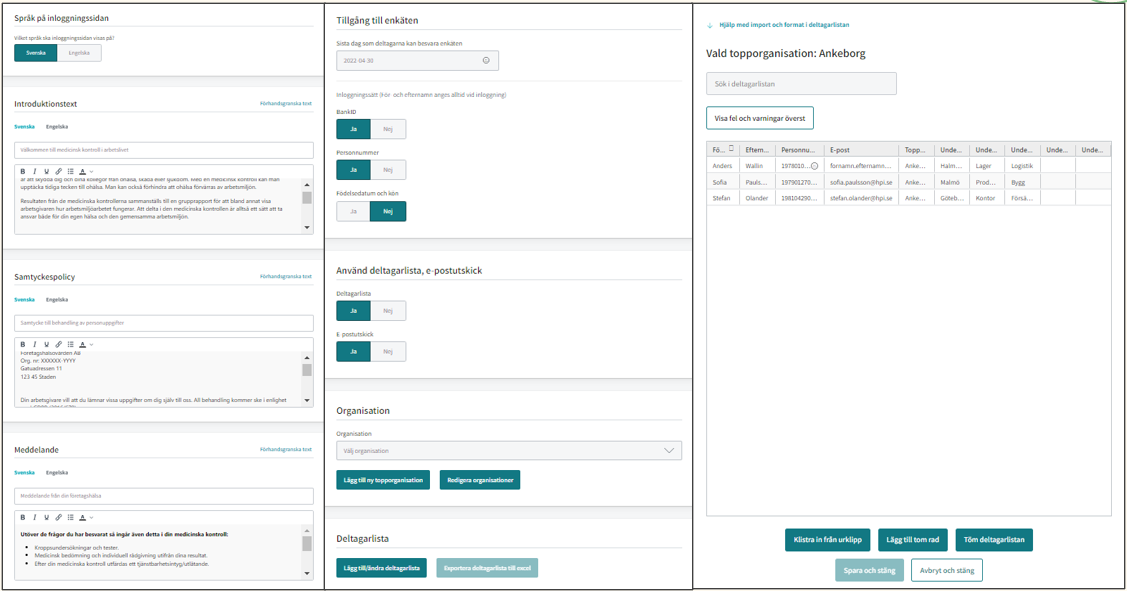Switch Introduktionstext to Svenska tab
This screenshot has height=591, width=1127.
coord(24,127)
